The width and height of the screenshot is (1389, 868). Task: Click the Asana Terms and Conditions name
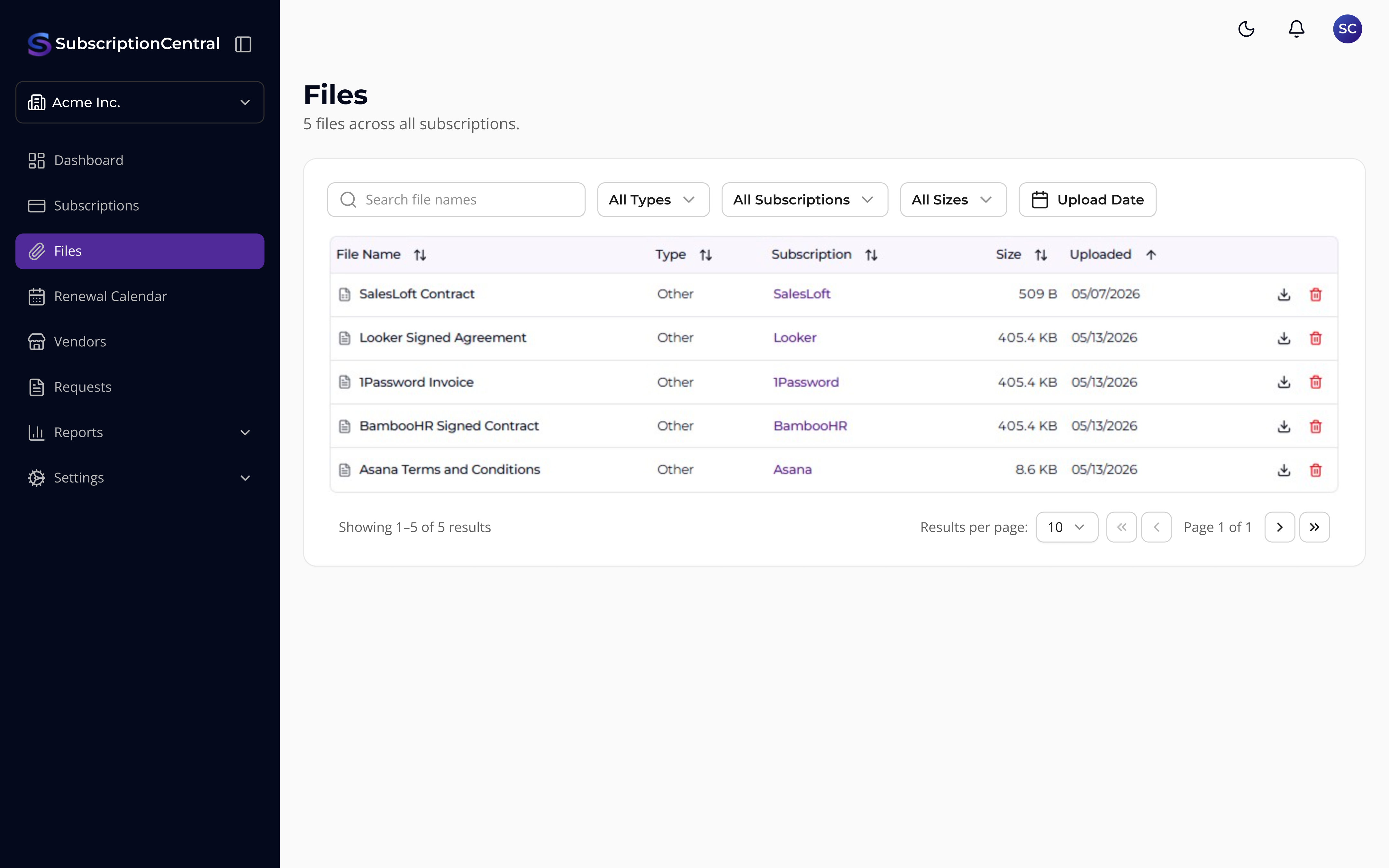(449, 470)
